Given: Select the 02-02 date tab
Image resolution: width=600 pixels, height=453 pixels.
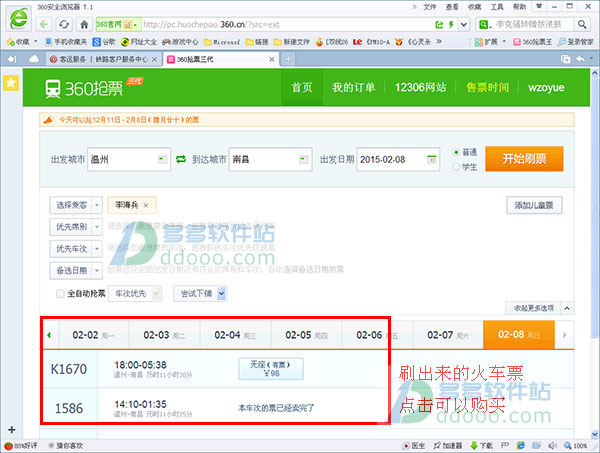Looking at the screenshot, I should click(x=93, y=335).
